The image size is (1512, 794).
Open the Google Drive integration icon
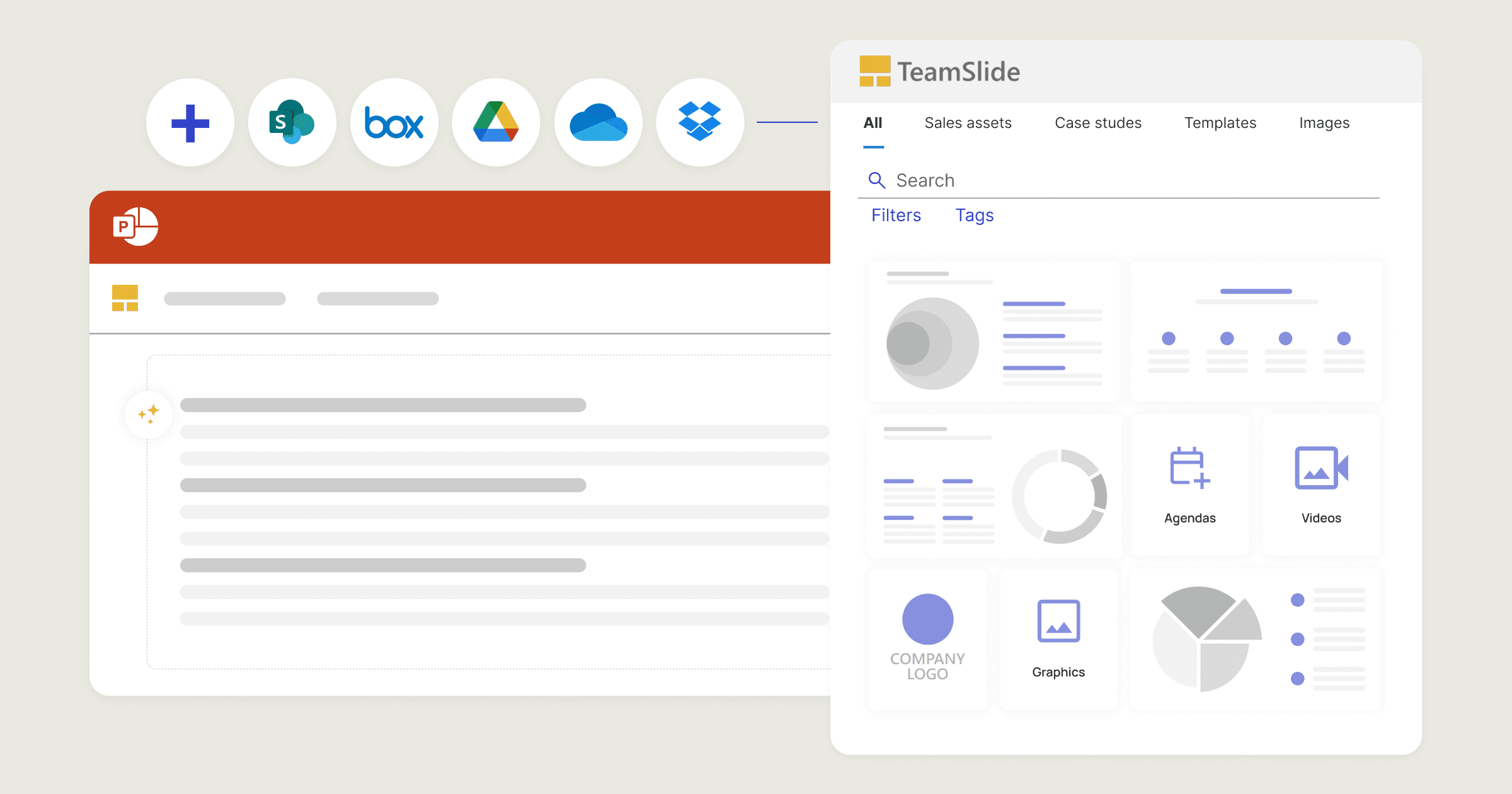point(496,123)
